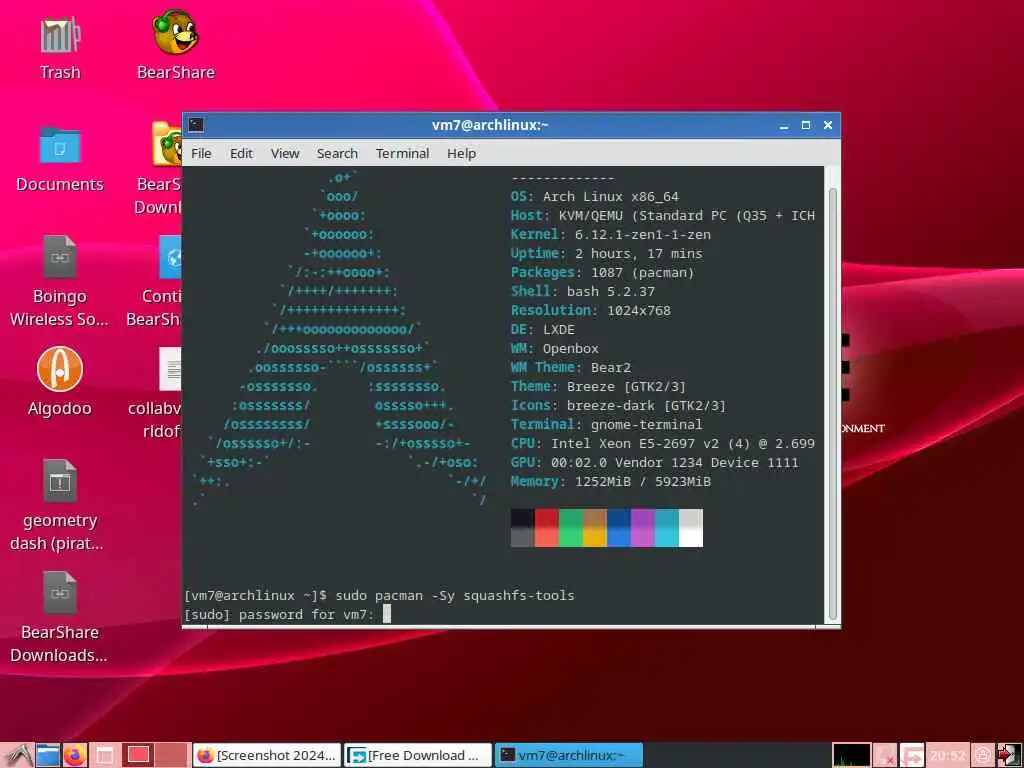Switch to the first red workspace

[138, 755]
